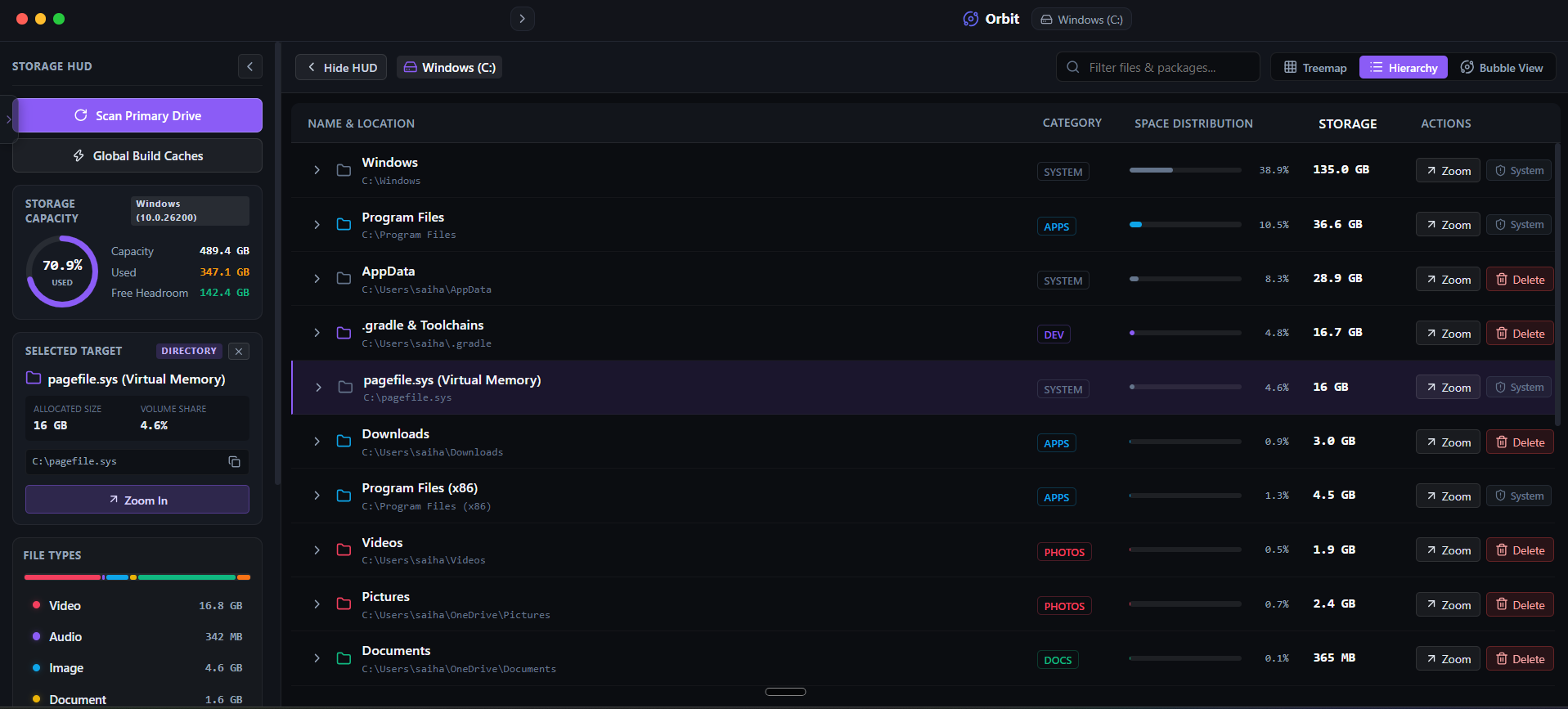This screenshot has width=1568, height=709.
Task: Click the Orbit logo icon in title bar
Action: click(x=970, y=19)
